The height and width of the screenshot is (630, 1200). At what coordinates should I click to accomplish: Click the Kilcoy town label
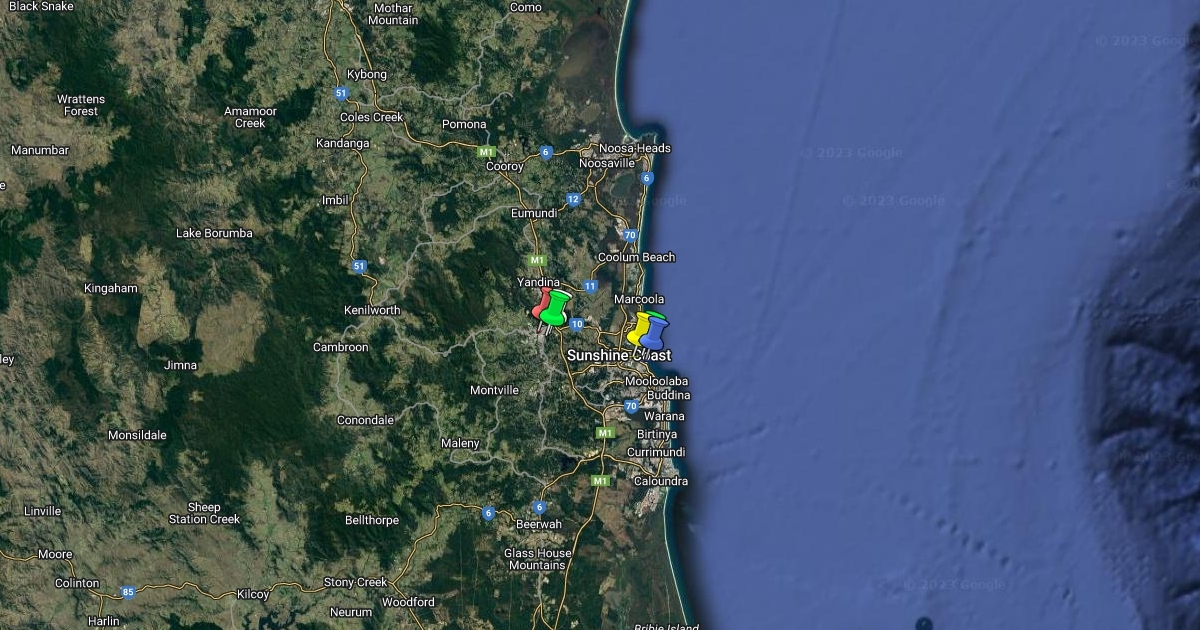(253, 594)
